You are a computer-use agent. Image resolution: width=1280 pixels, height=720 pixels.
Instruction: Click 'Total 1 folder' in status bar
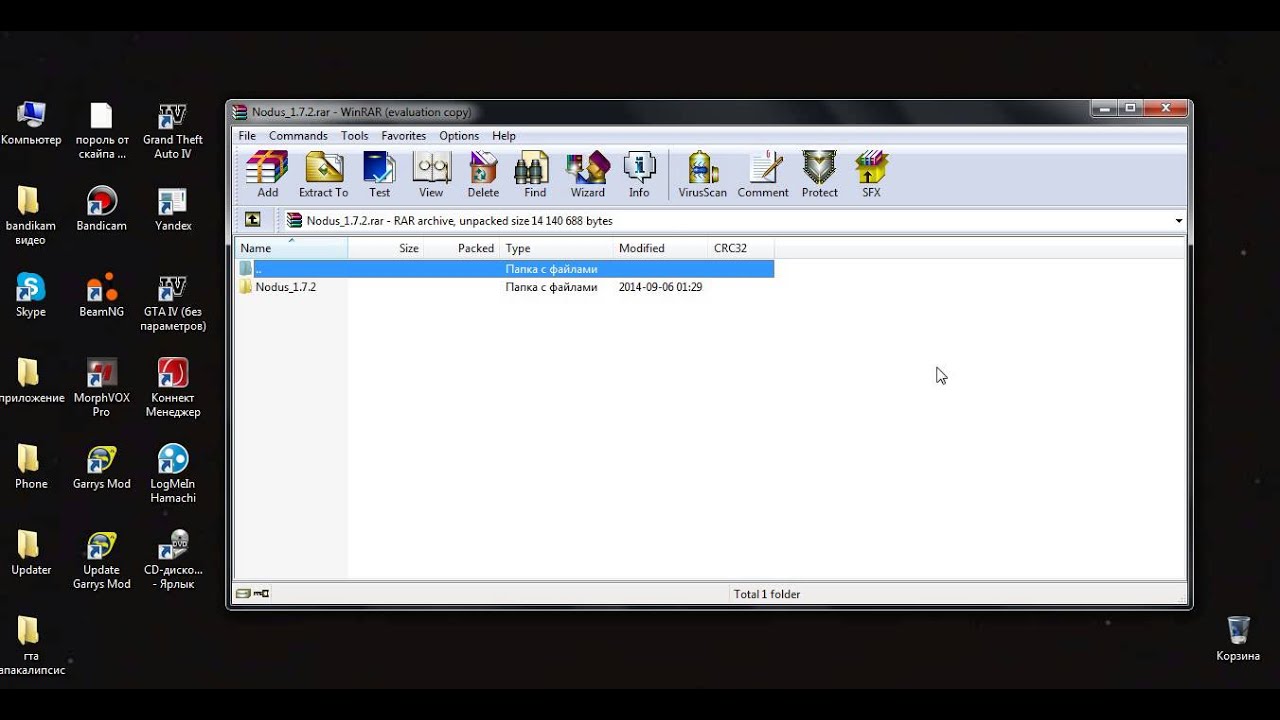(767, 594)
